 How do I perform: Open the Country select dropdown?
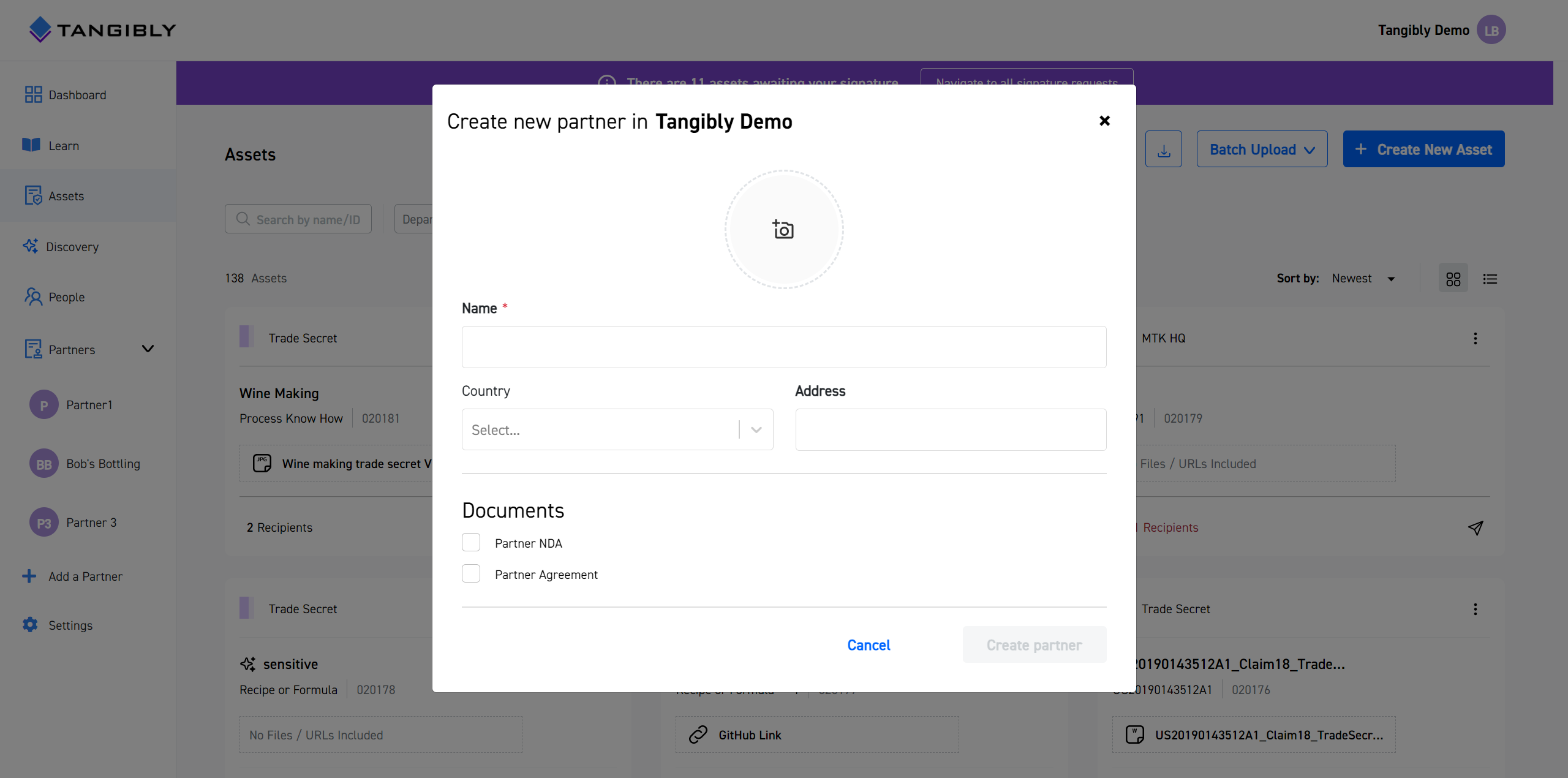coord(617,429)
